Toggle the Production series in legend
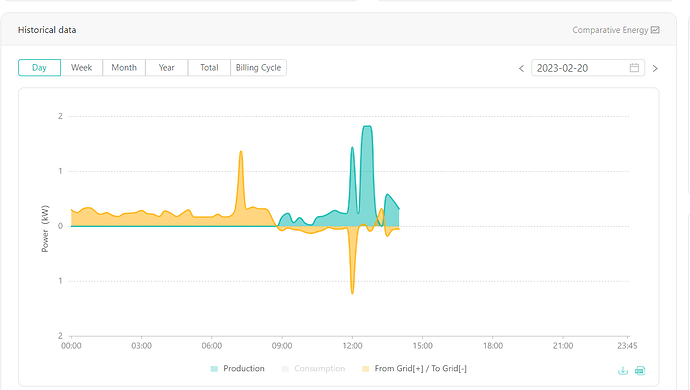This screenshot has width=690, height=390. 238,368
